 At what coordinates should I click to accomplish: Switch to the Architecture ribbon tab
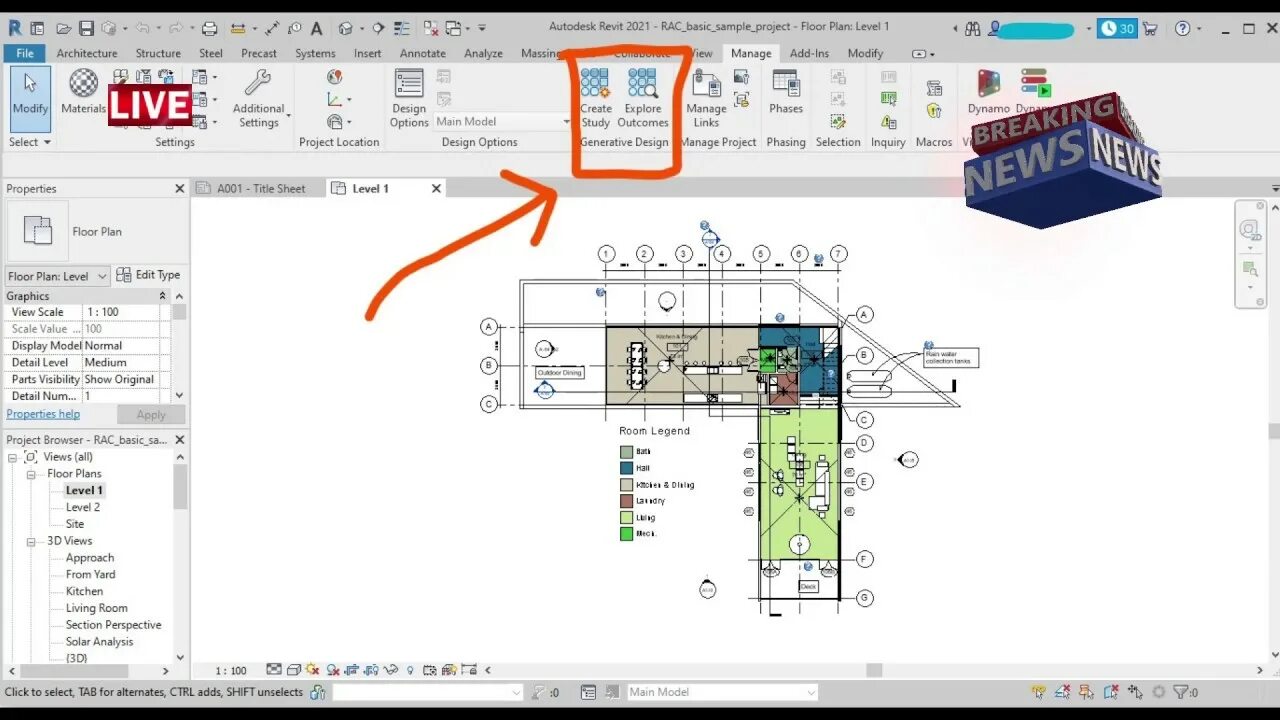click(87, 53)
